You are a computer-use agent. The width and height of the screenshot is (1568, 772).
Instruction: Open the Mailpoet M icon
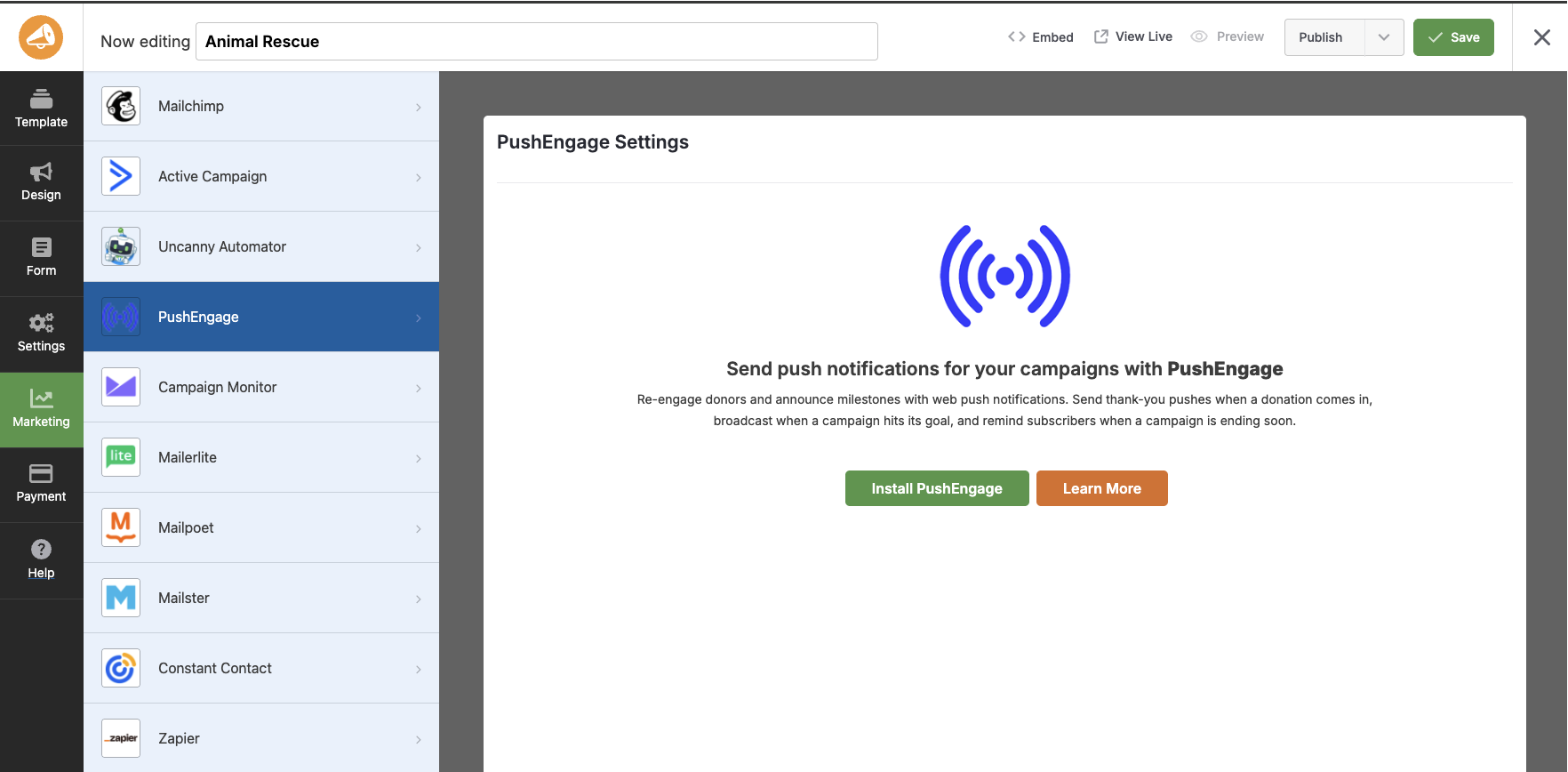(121, 527)
